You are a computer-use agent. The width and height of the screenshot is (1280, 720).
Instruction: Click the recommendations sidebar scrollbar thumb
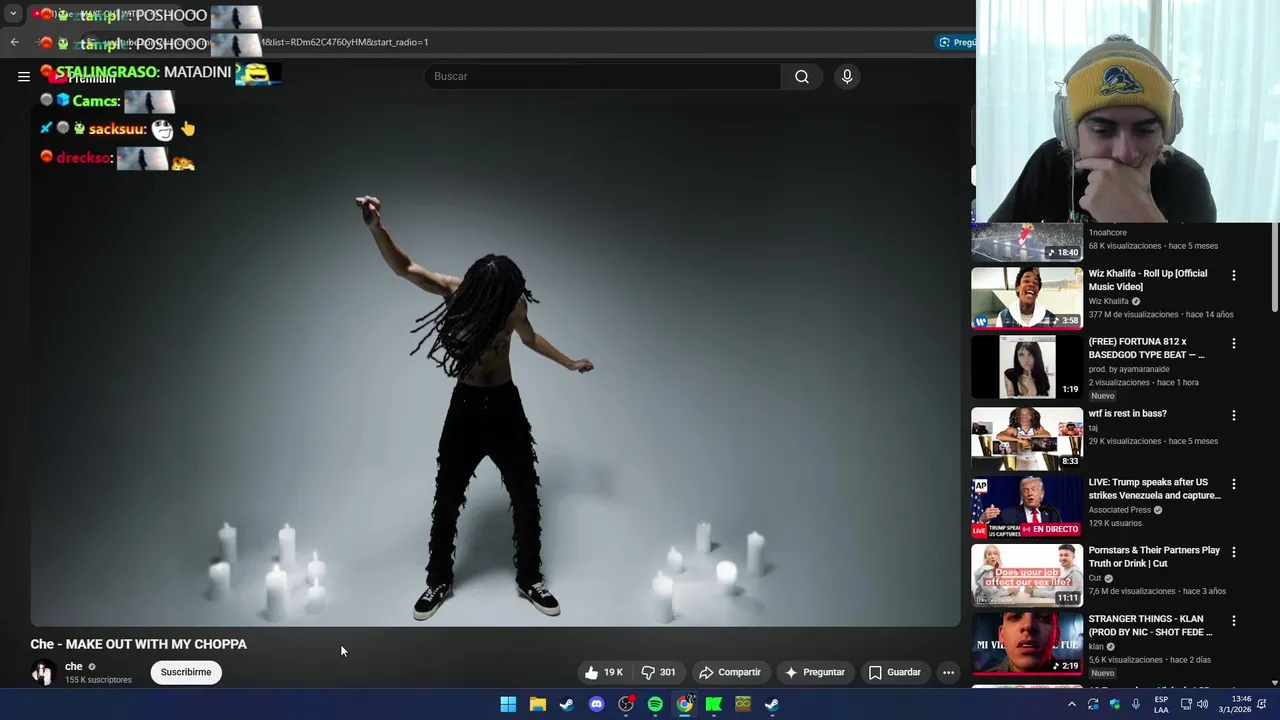[1275, 268]
